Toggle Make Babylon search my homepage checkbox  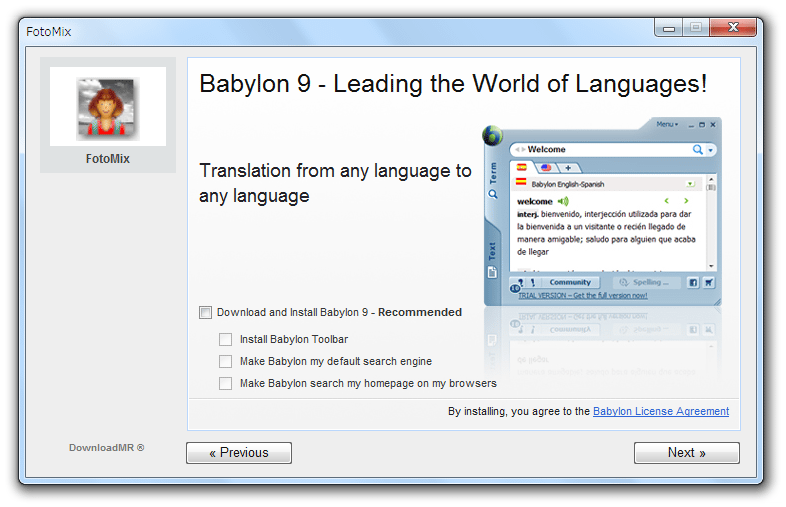[226, 384]
